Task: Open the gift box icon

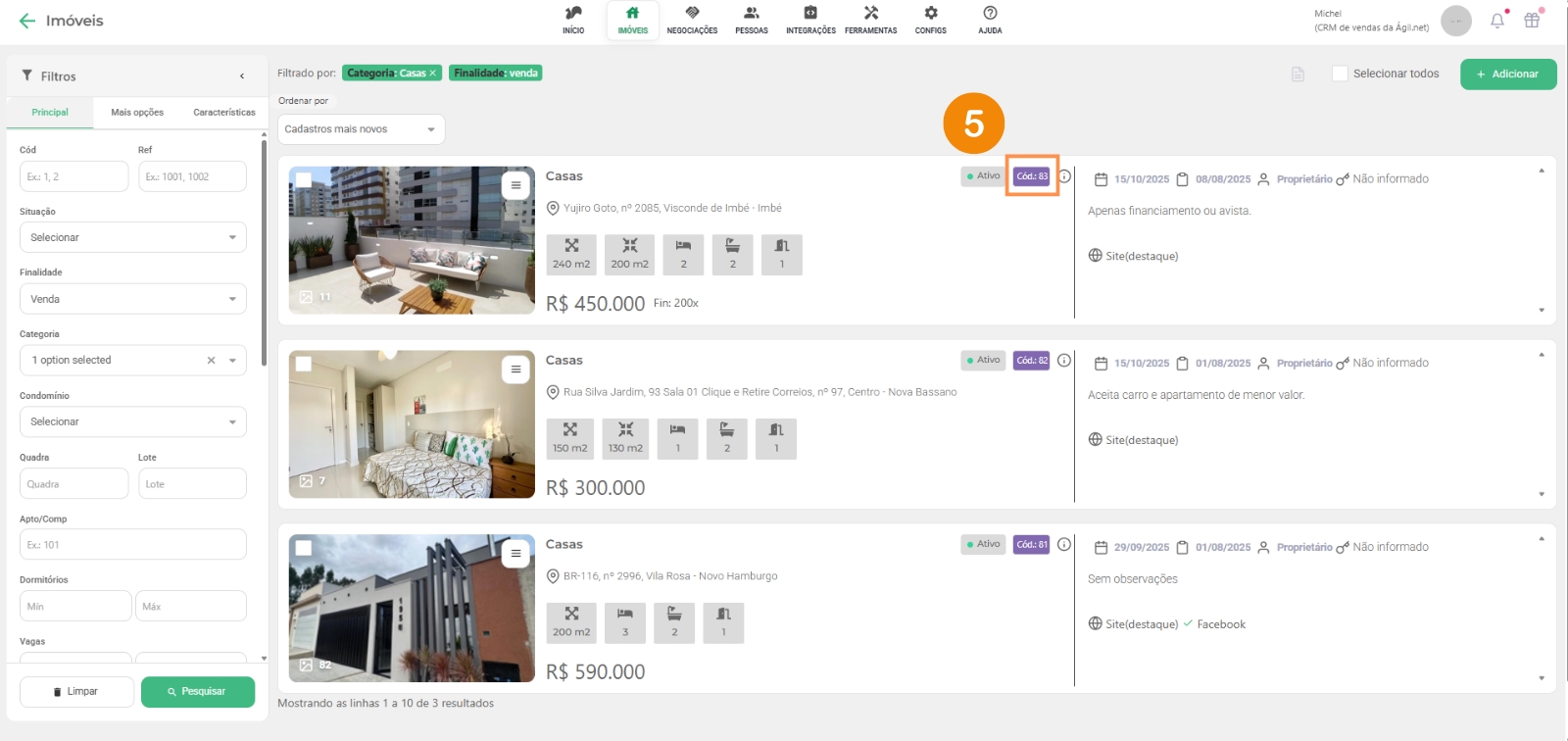Action: pos(1532,21)
